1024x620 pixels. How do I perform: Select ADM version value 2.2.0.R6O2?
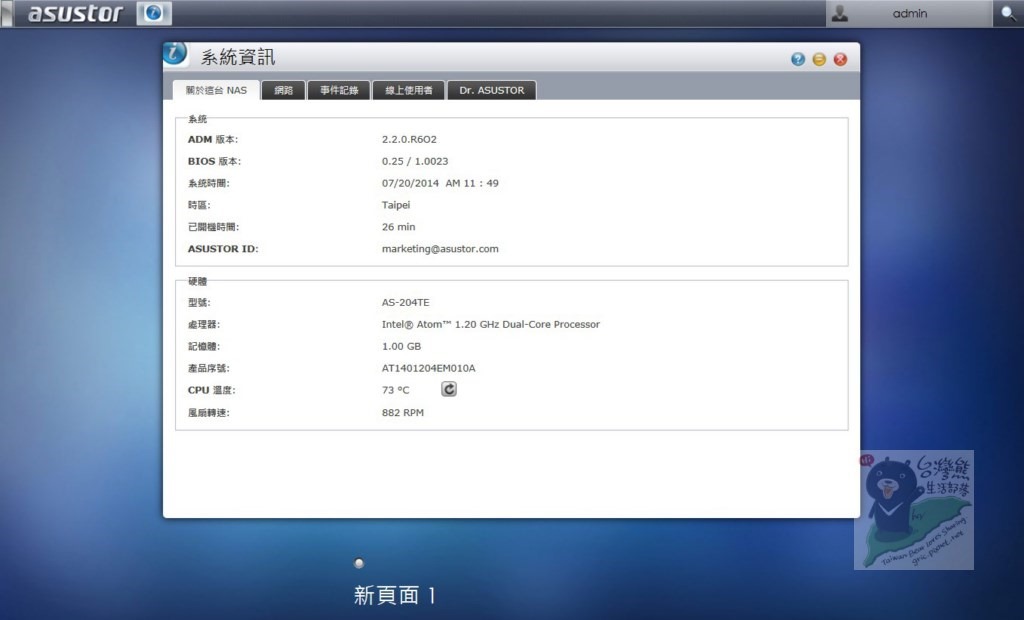[409, 139]
